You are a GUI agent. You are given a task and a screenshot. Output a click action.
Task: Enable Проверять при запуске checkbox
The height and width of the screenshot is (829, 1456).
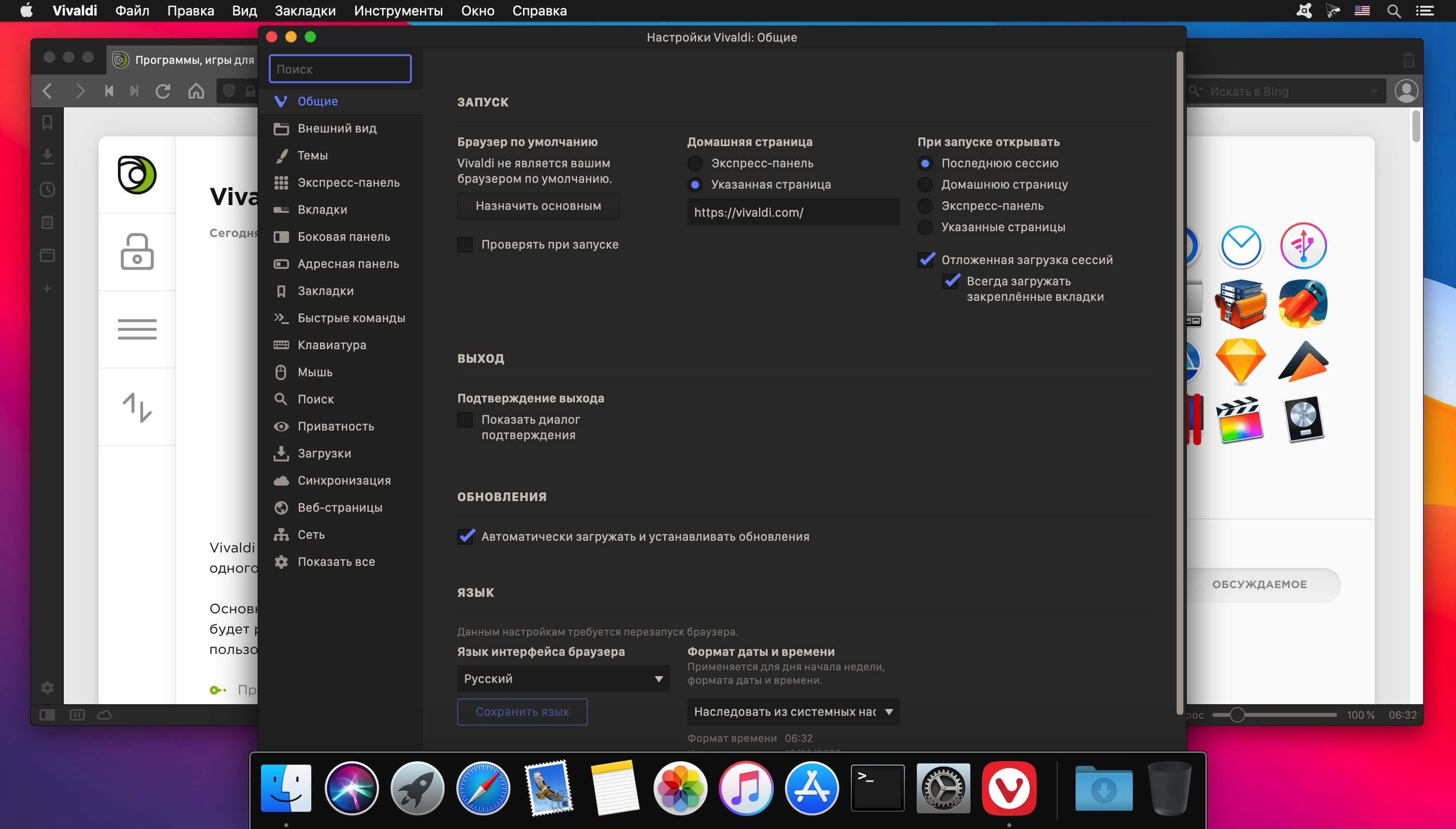pyautogui.click(x=465, y=245)
